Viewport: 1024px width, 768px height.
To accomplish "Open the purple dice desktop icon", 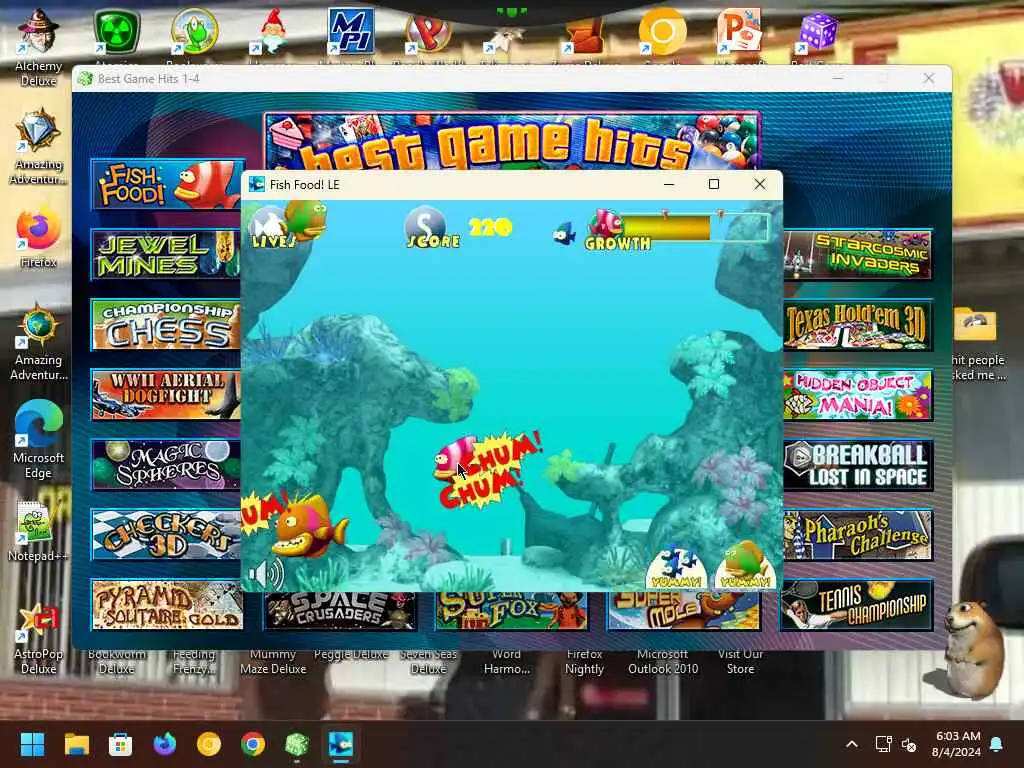I will tap(818, 31).
